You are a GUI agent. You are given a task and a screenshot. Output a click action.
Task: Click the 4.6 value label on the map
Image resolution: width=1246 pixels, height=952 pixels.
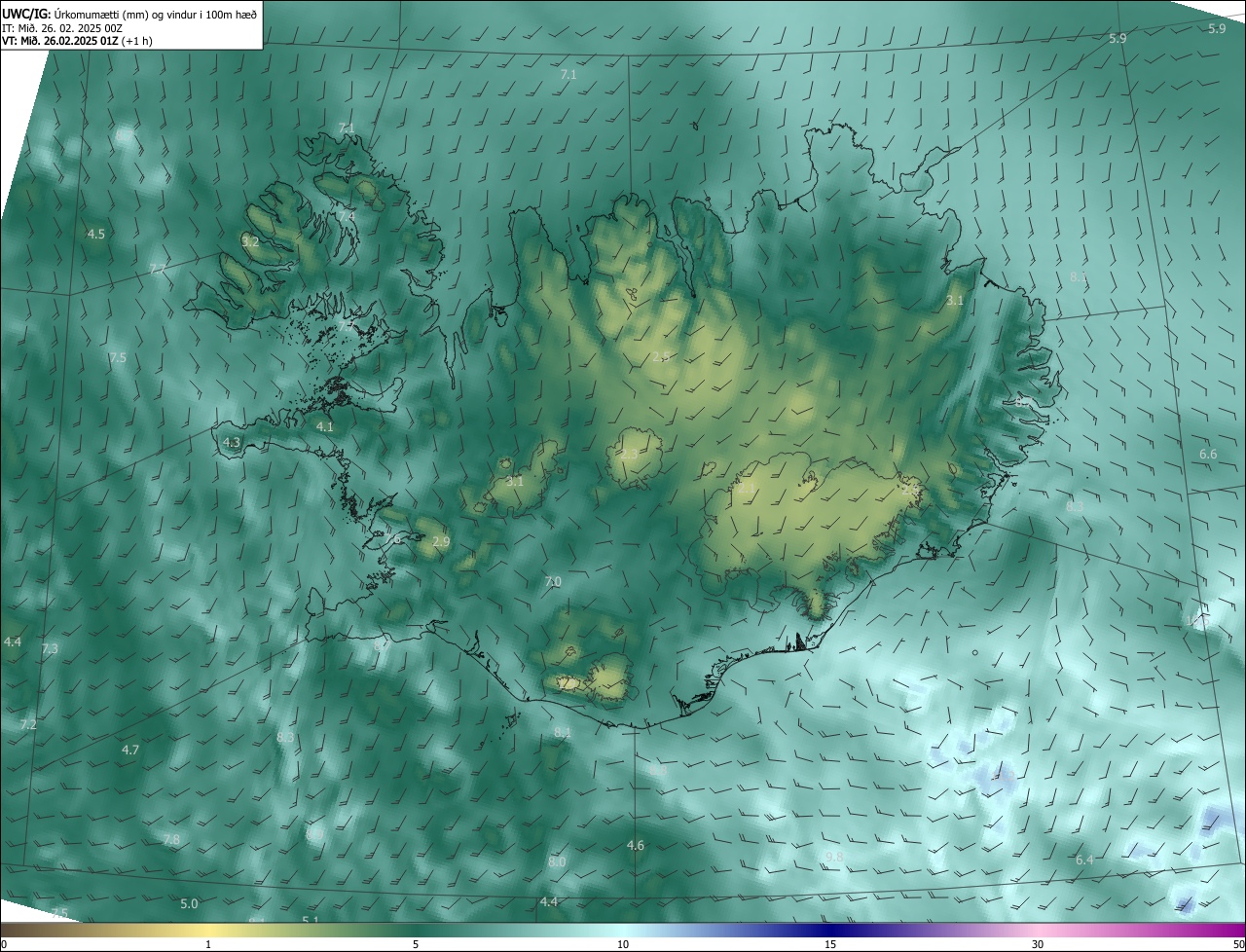635,846
